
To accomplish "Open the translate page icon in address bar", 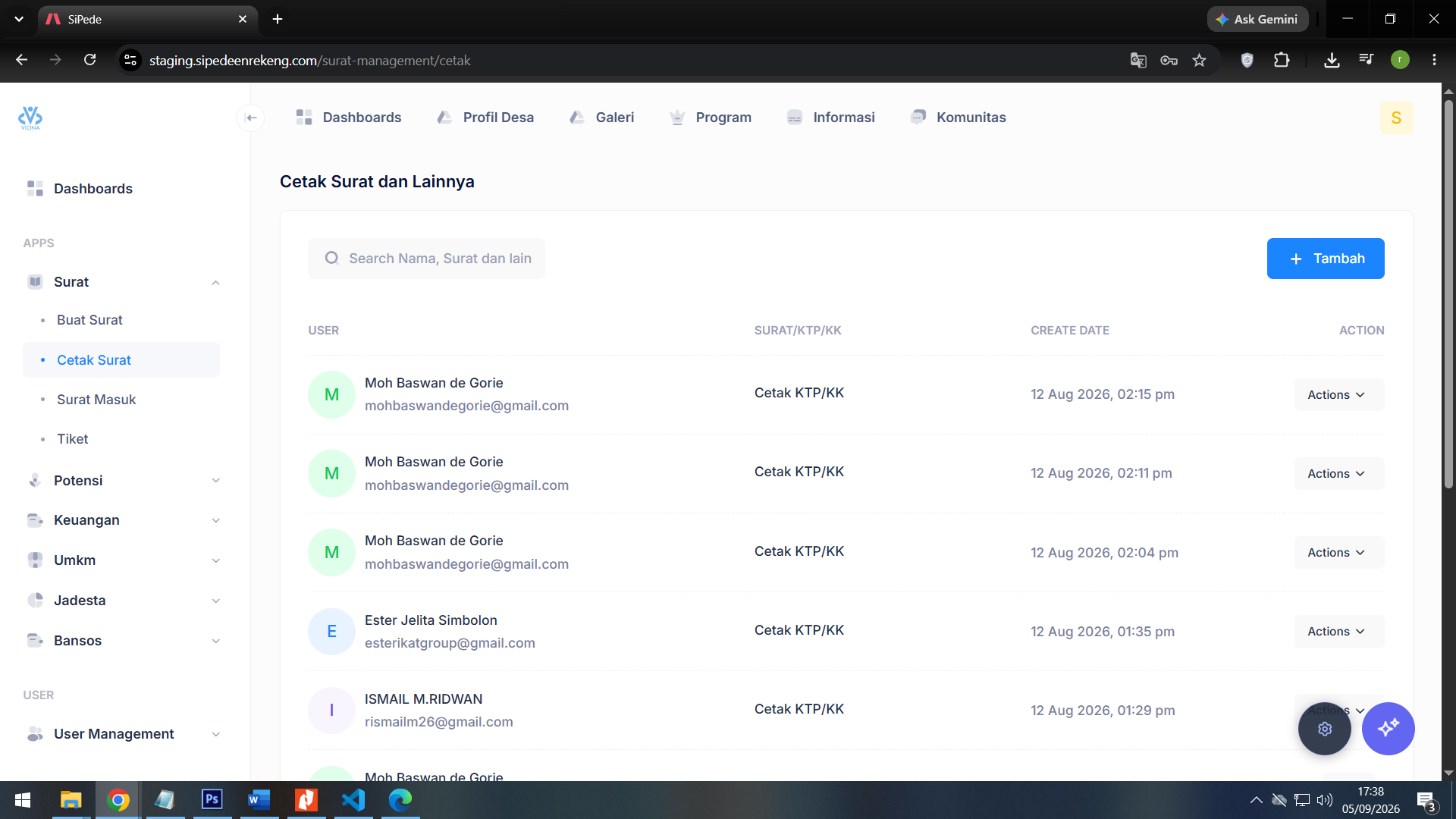I will 1138,61.
